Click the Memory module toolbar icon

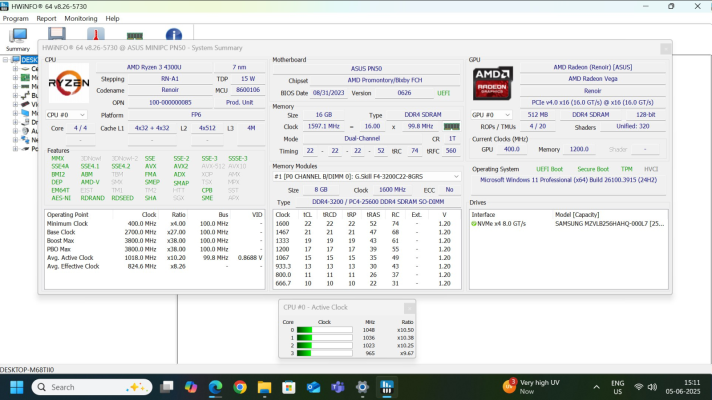135,36
